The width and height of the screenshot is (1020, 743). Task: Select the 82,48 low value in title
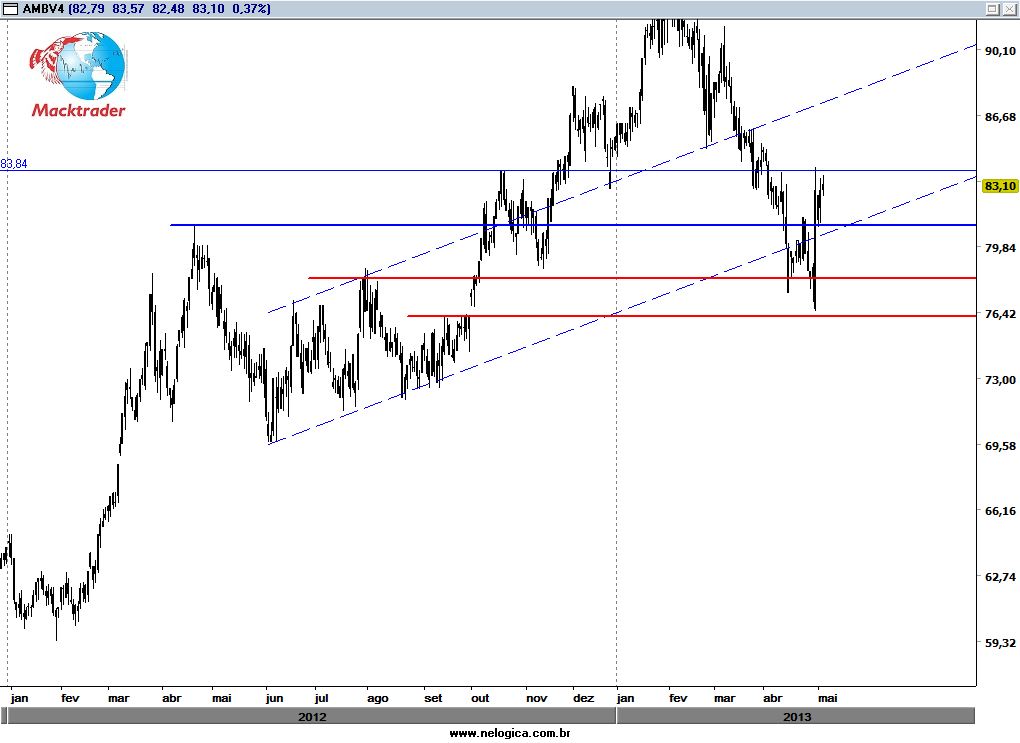(x=168, y=8)
